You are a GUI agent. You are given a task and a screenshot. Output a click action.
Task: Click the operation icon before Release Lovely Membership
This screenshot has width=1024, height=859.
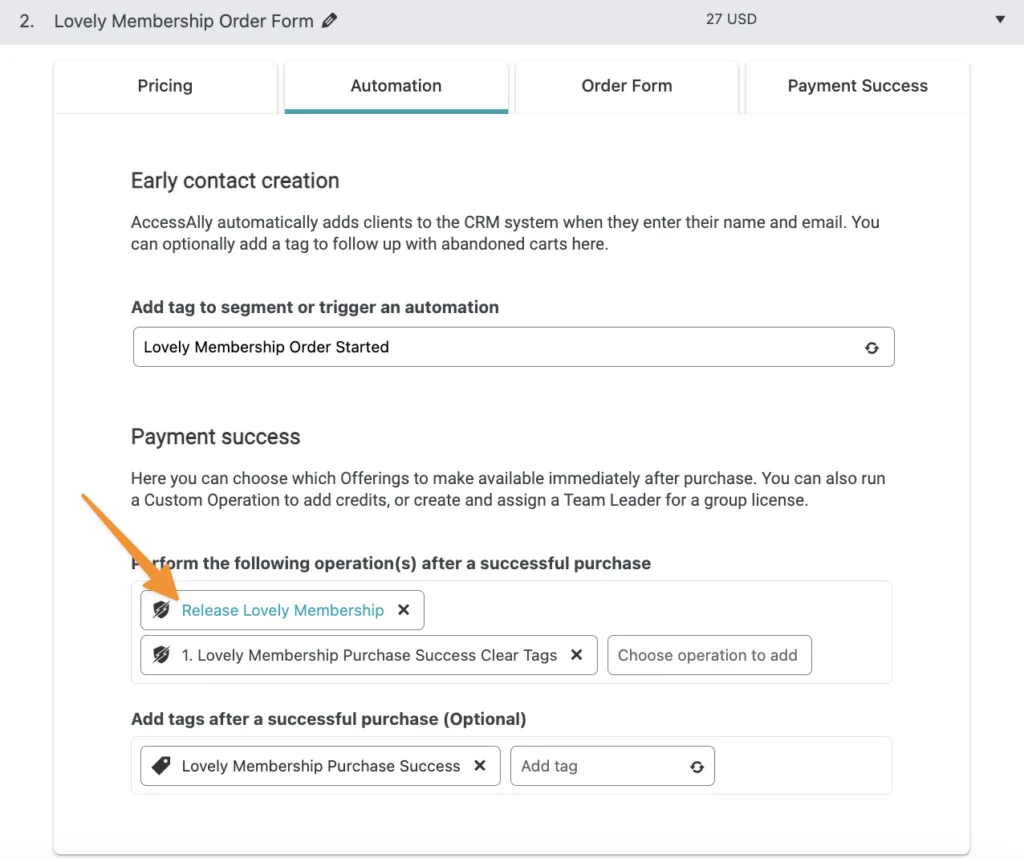pos(162,610)
